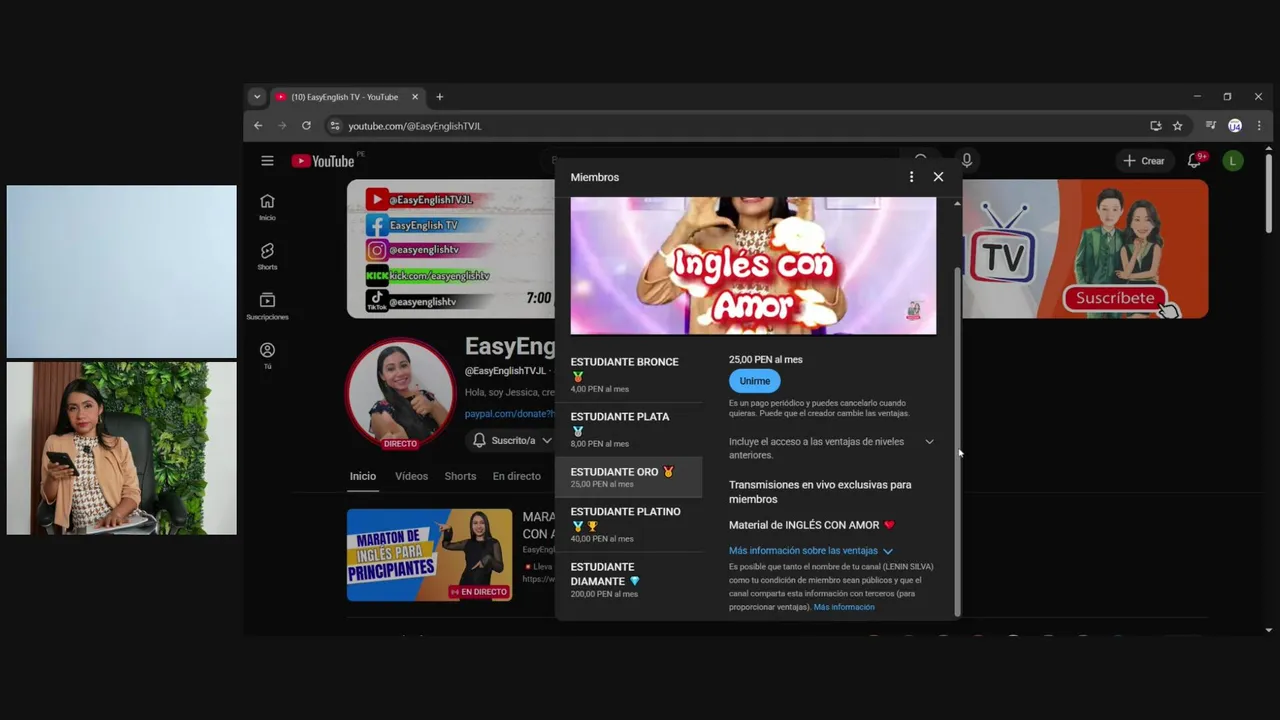Open the media control icon in Chrome toolbar
Screen dimensions: 1280x720
(1211, 126)
